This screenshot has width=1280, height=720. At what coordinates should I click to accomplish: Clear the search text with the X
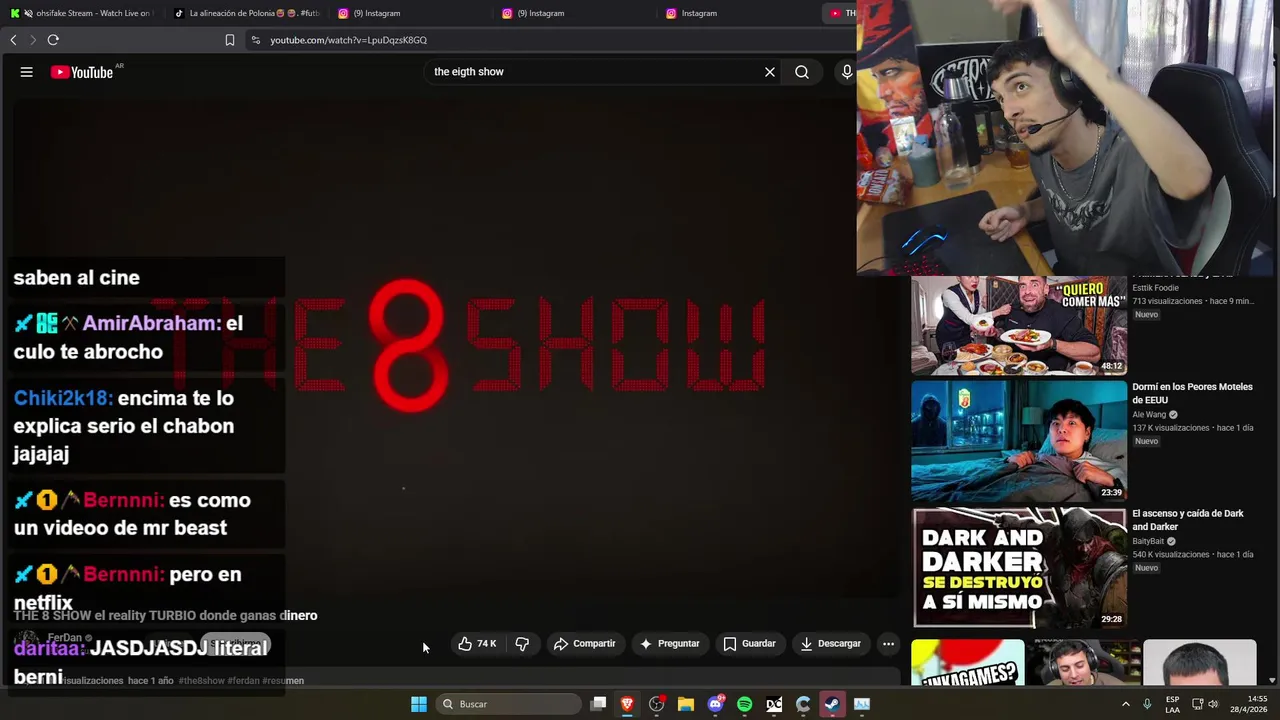pos(770,72)
